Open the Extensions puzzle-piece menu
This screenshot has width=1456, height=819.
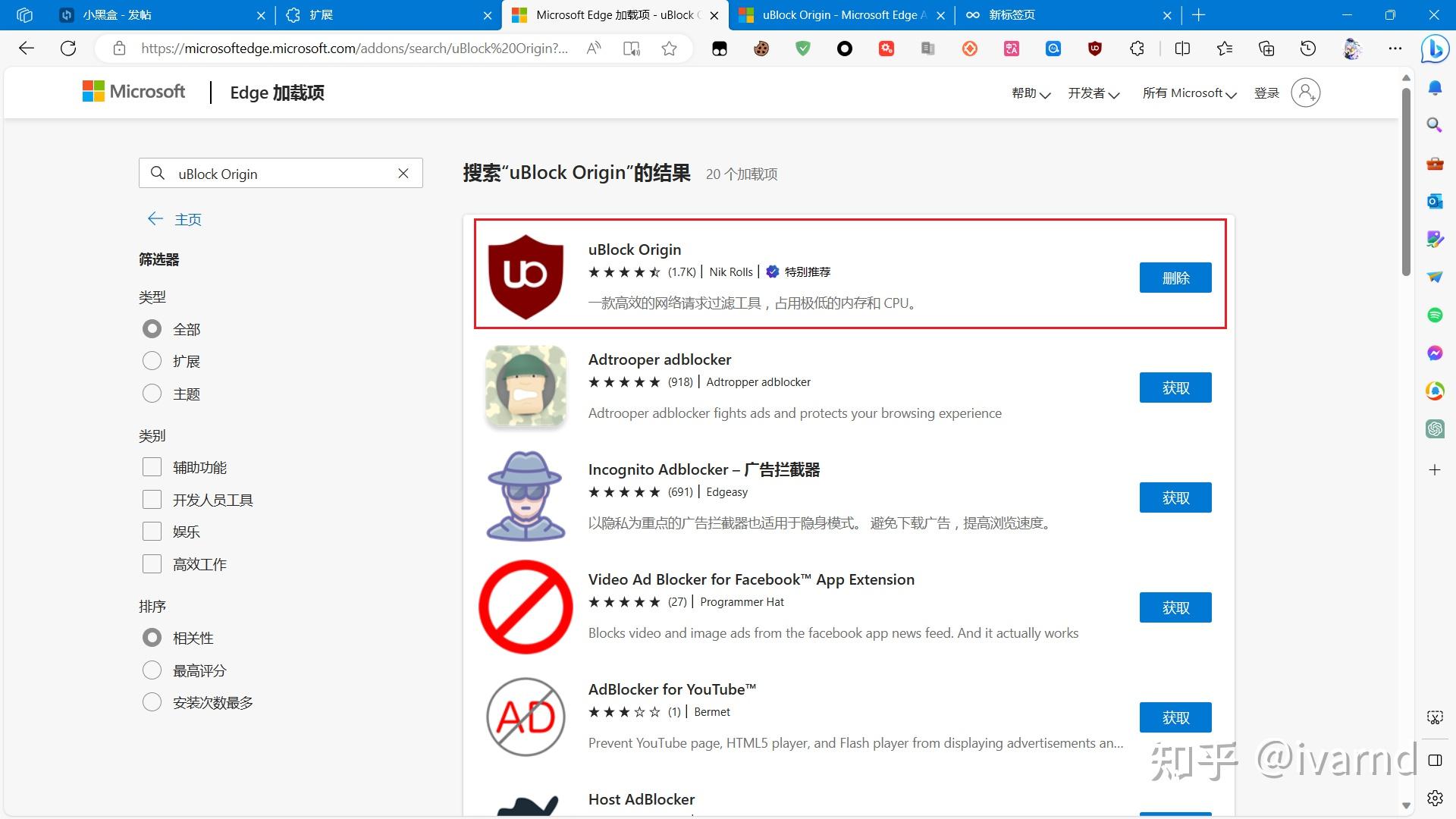pyautogui.click(x=1137, y=49)
